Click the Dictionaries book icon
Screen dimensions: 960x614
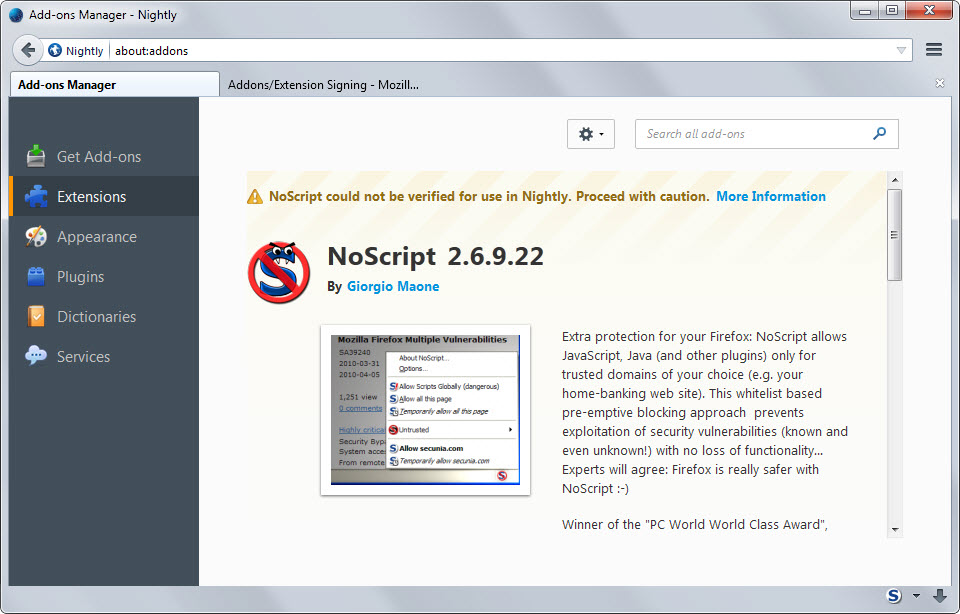click(36, 317)
